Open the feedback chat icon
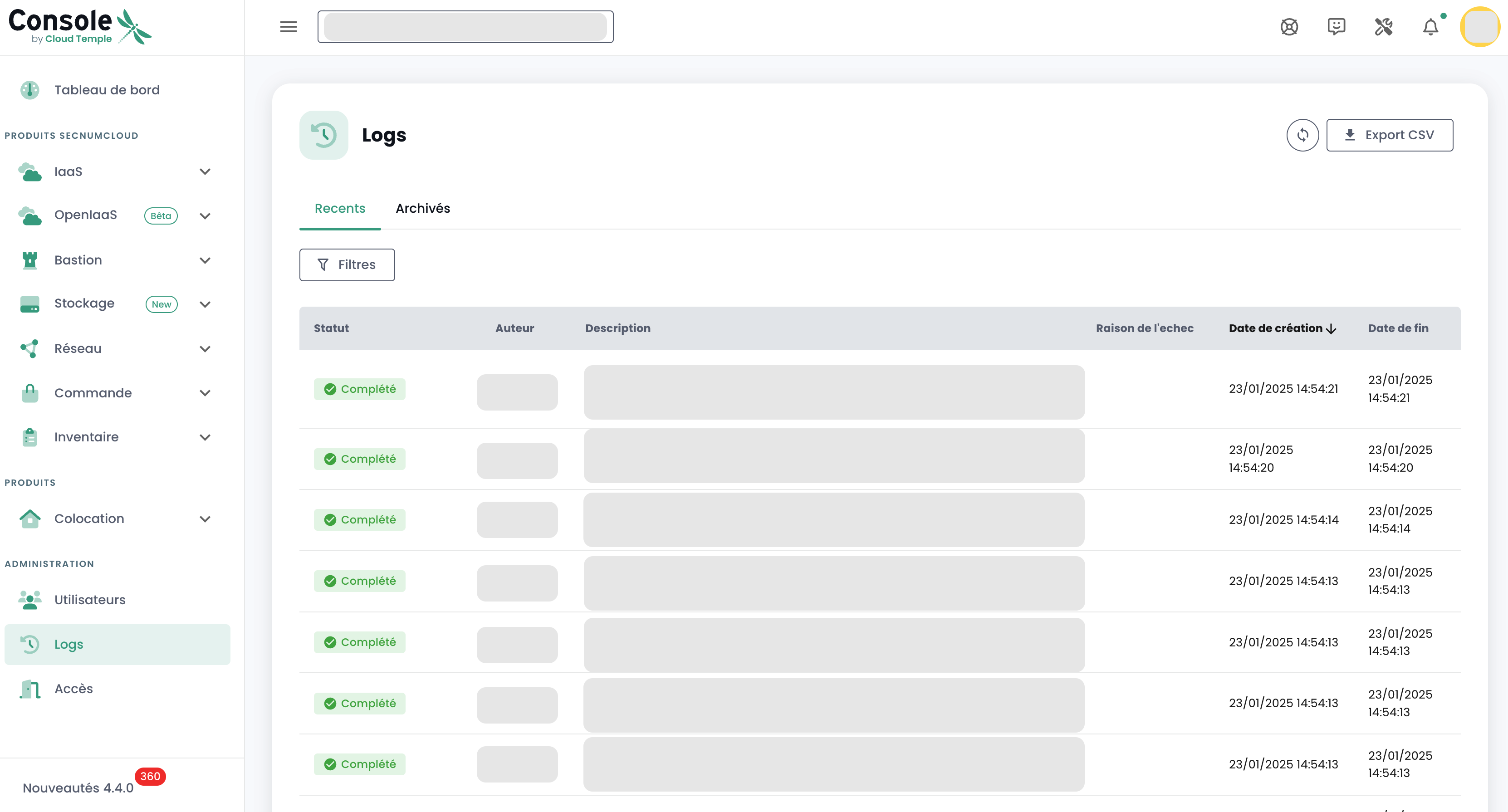1508x812 pixels. (1337, 27)
